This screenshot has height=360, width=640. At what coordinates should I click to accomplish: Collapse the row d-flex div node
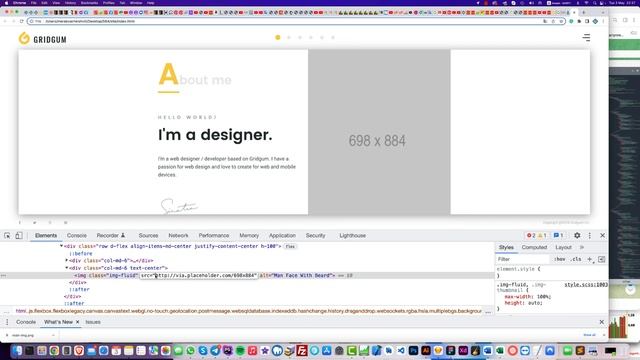pyautogui.click(x=62, y=246)
